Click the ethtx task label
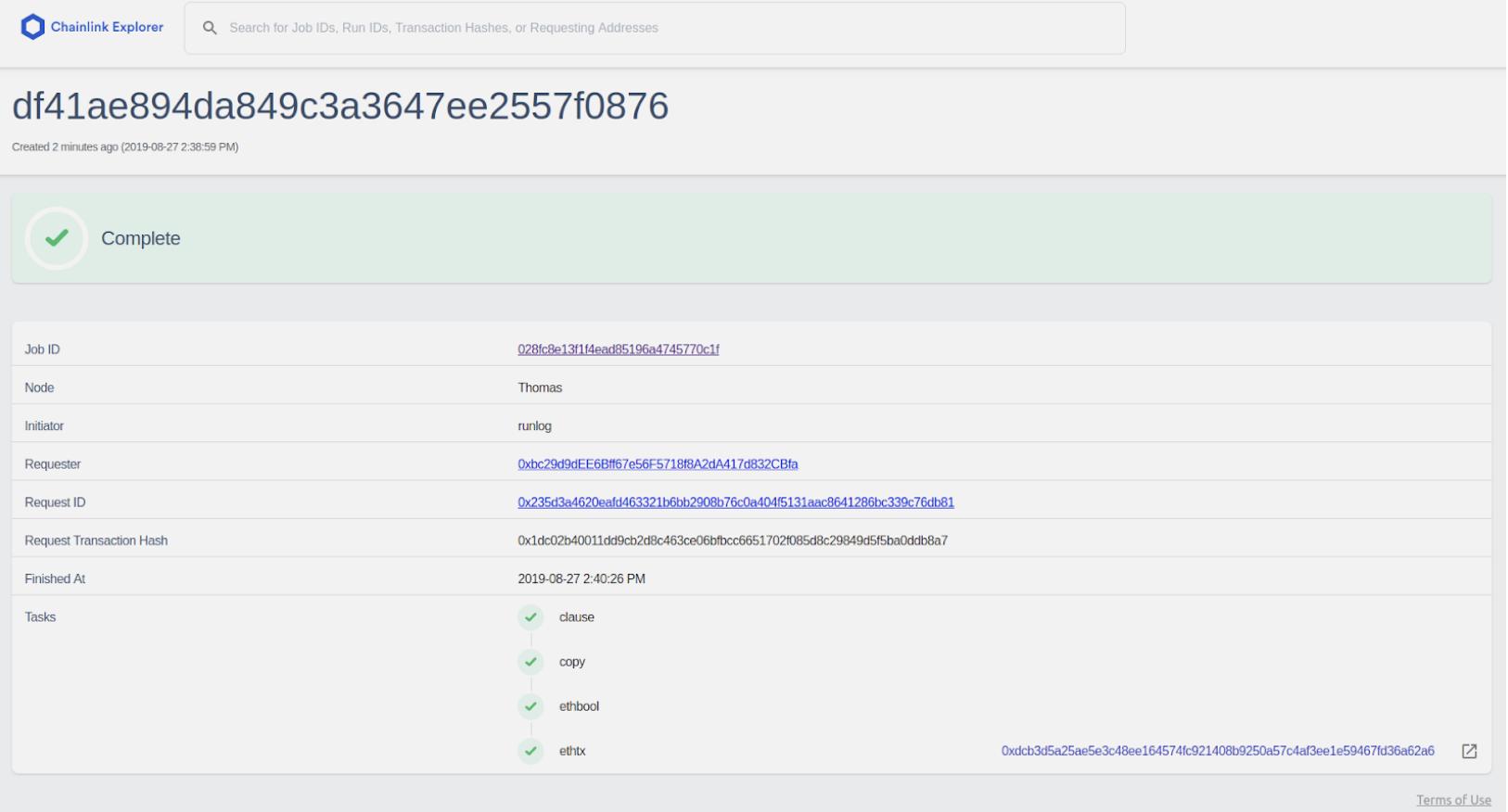The image size is (1508, 812). coord(572,751)
